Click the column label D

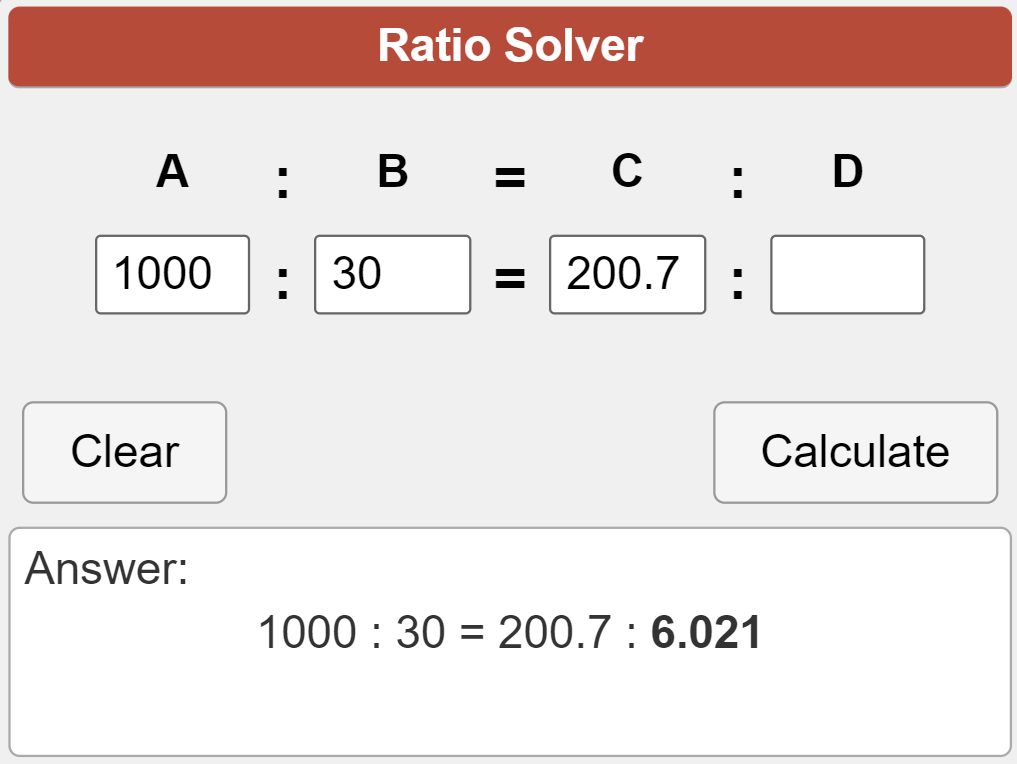(x=847, y=172)
